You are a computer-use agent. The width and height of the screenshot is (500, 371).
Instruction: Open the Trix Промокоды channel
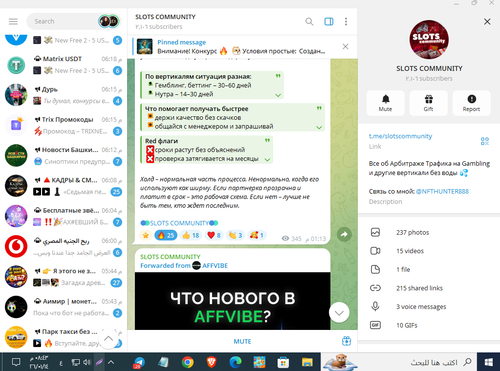[x=63, y=125]
